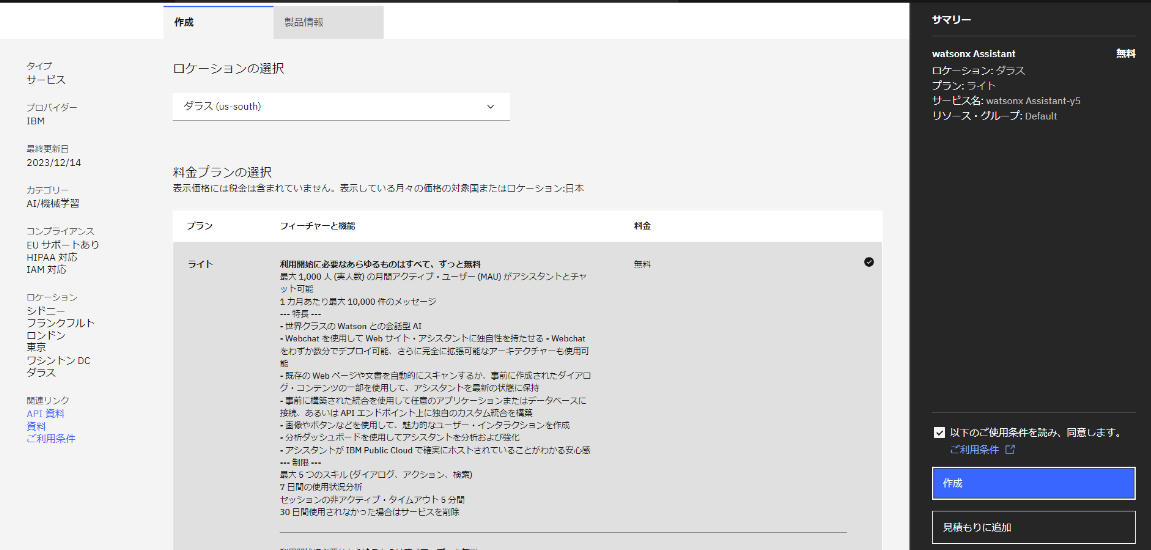Viewport: 1151px width, 550px height.
Task: Select the ライト plan checkmark icon
Action: click(x=869, y=261)
